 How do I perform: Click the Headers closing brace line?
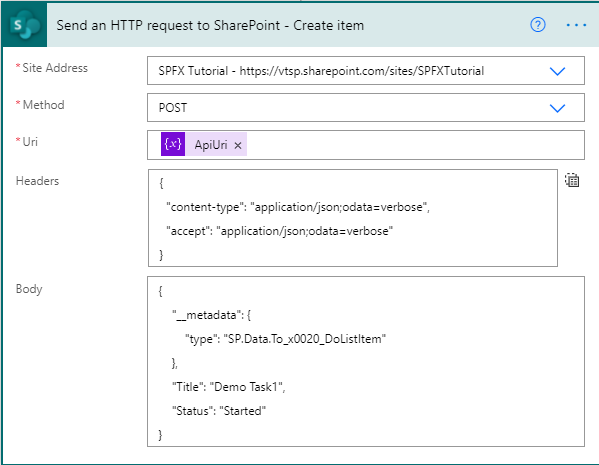click(x=161, y=254)
